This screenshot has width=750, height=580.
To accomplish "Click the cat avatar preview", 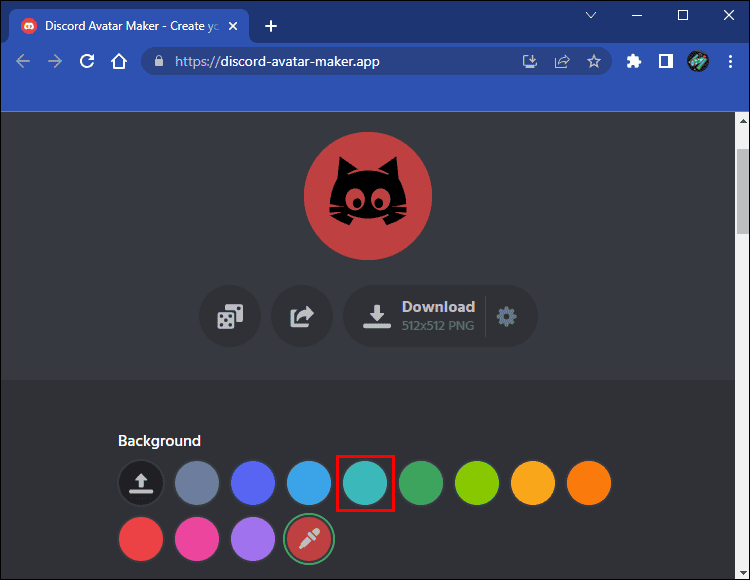I will (x=368, y=196).
